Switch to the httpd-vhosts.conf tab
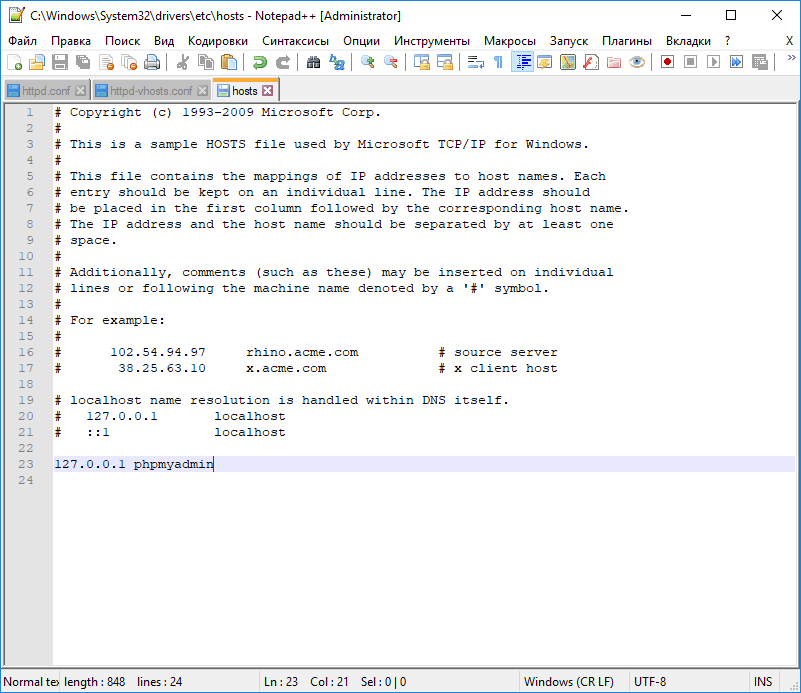The width and height of the screenshot is (801, 693). [x=150, y=91]
